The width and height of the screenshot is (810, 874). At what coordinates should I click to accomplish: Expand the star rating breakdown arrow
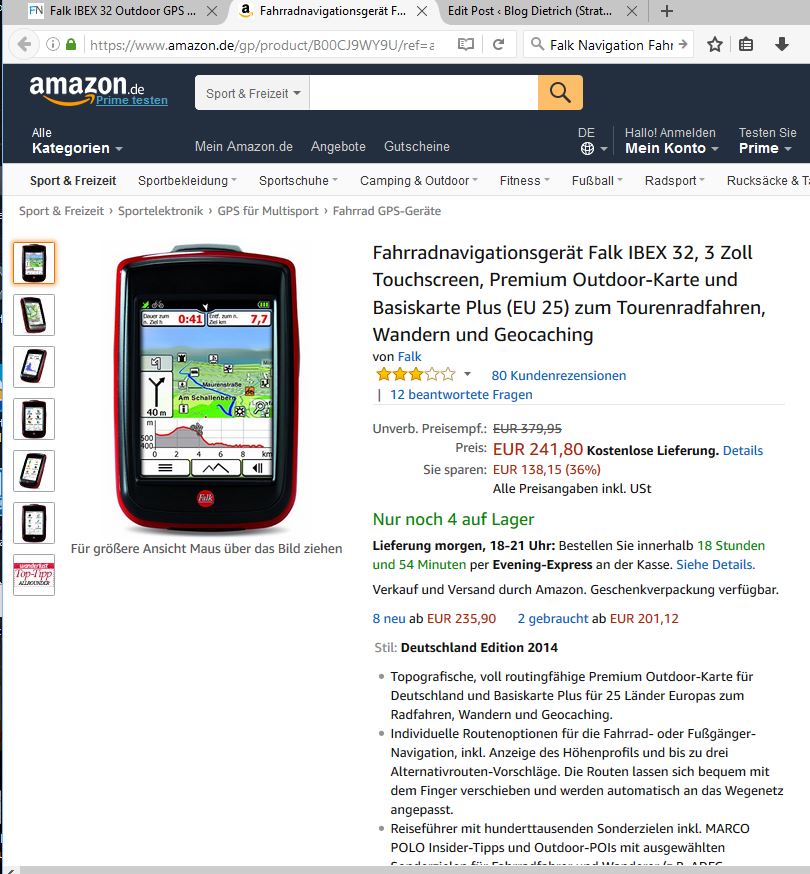(467, 374)
